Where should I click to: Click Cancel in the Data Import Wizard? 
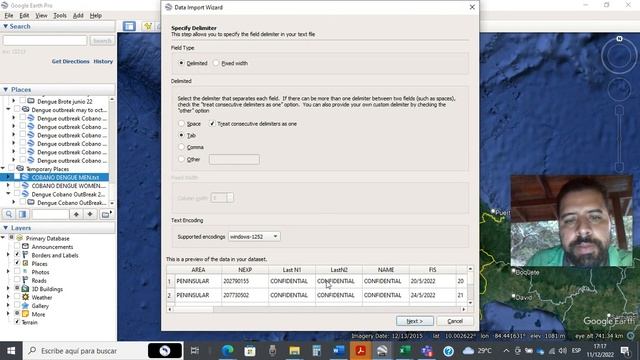coord(455,321)
